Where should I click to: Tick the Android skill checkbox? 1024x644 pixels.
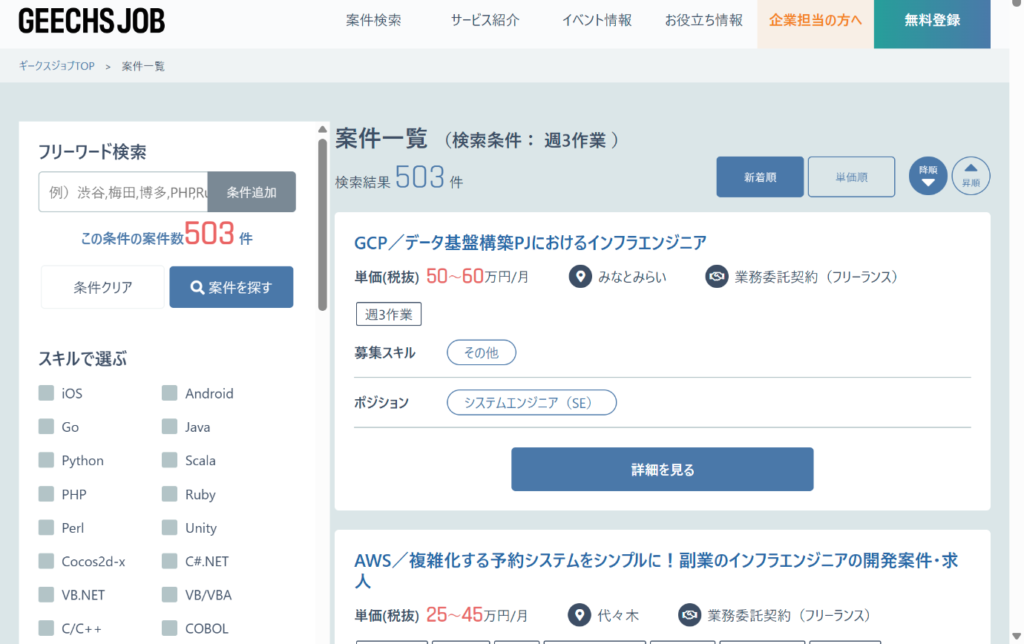pos(170,393)
